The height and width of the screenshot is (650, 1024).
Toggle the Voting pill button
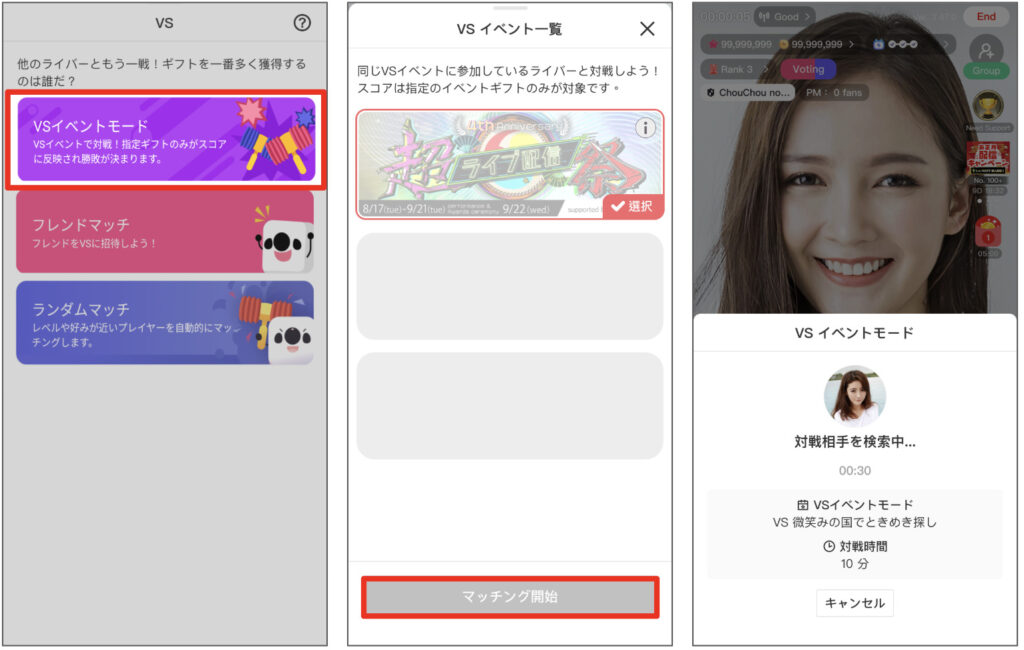coord(808,69)
